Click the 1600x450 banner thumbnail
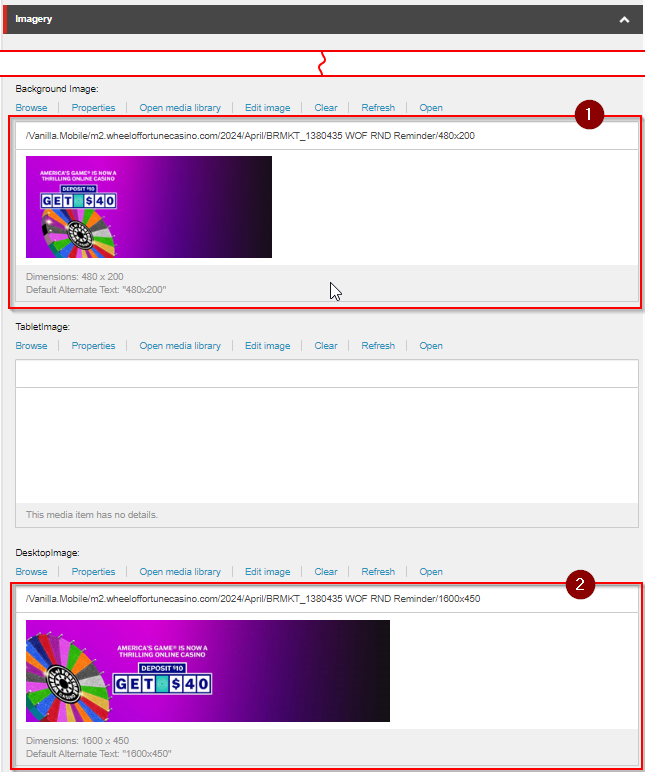The image size is (645, 772). coord(208,671)
